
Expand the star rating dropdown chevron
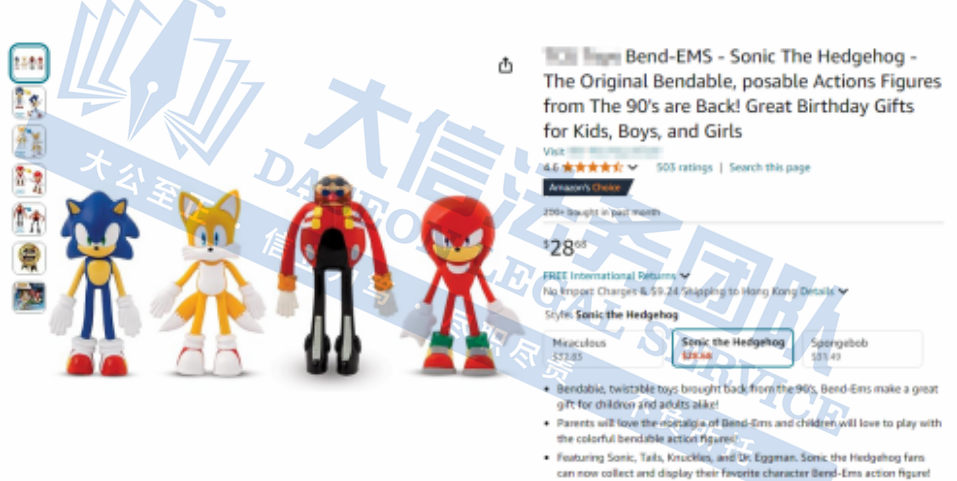click(633, 167)
